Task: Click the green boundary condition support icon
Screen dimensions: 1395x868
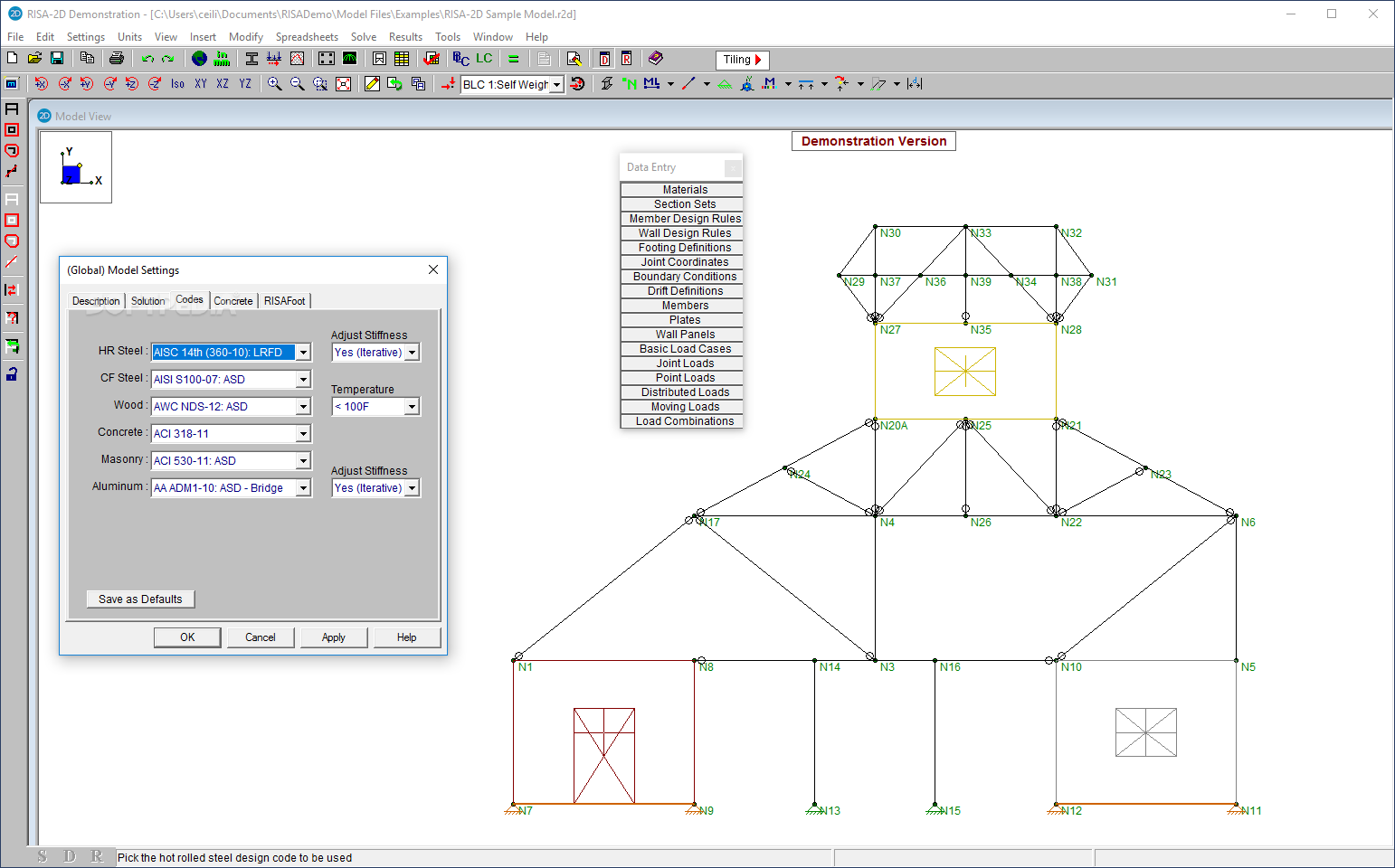Action: [725, 84]
